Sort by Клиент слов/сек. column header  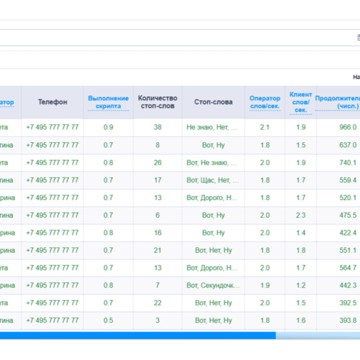[300, 102]
